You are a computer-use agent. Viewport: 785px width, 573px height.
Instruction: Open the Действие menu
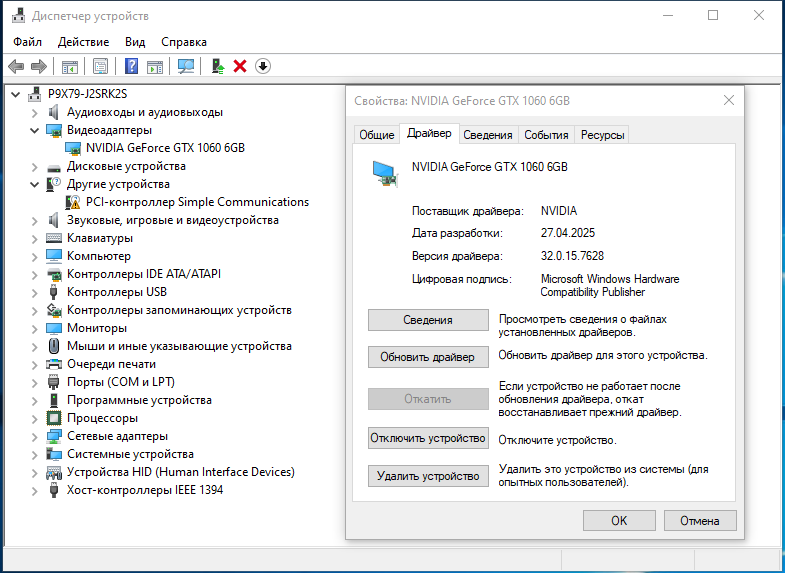(83, 42)
